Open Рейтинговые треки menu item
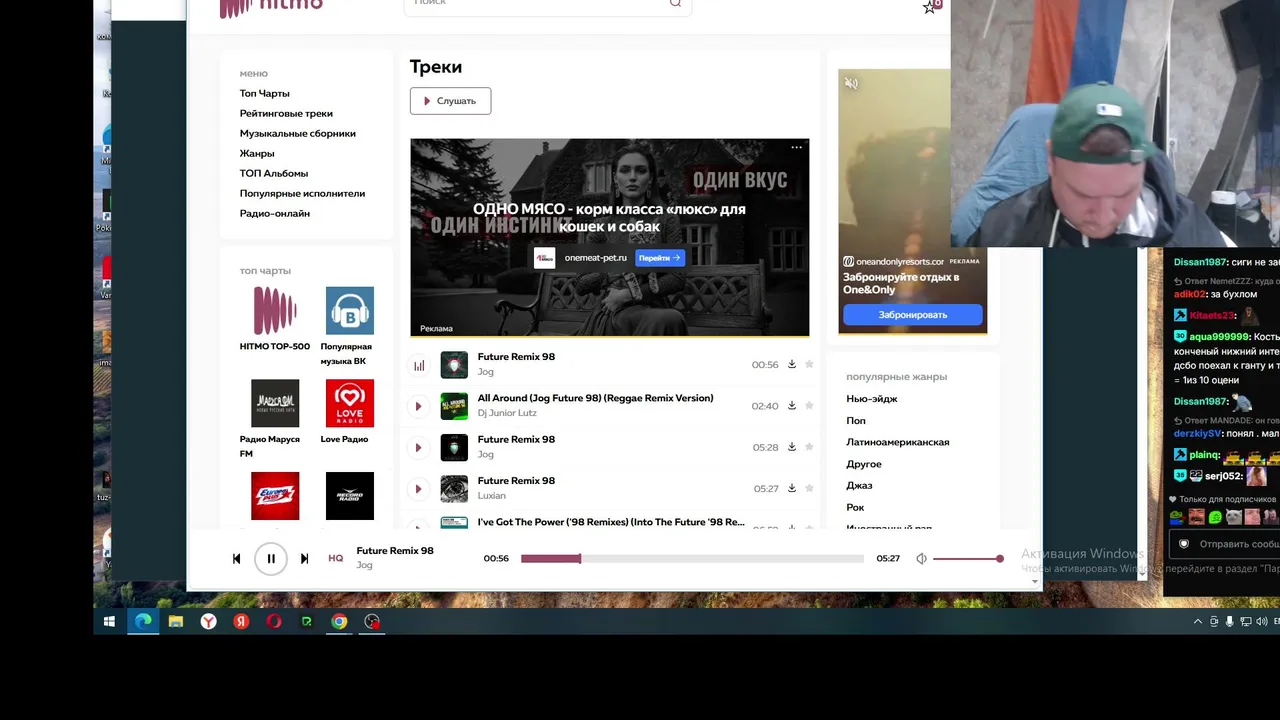 pos(286,113)
